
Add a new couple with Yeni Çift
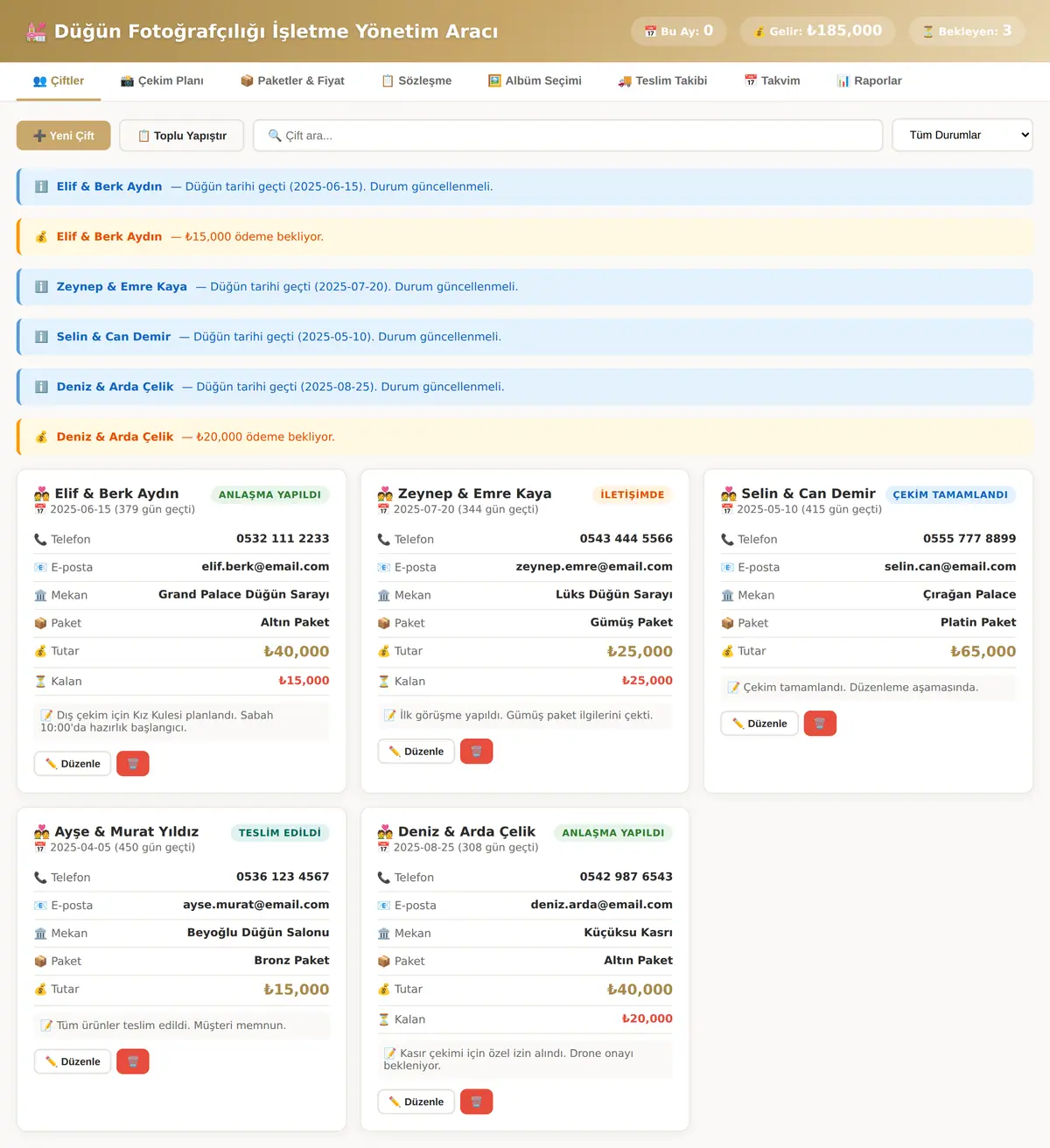click(64, 136)
